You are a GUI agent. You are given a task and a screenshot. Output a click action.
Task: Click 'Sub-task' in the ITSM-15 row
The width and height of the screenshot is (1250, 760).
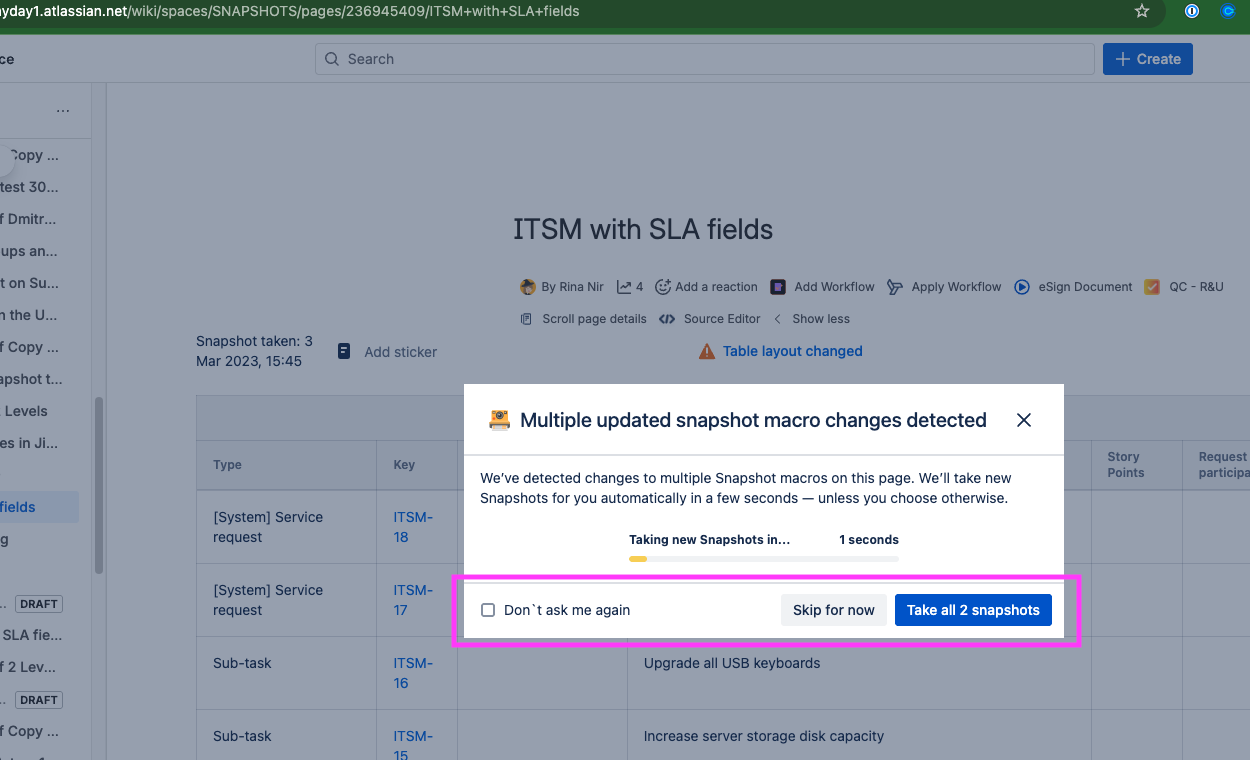point(242,736)
